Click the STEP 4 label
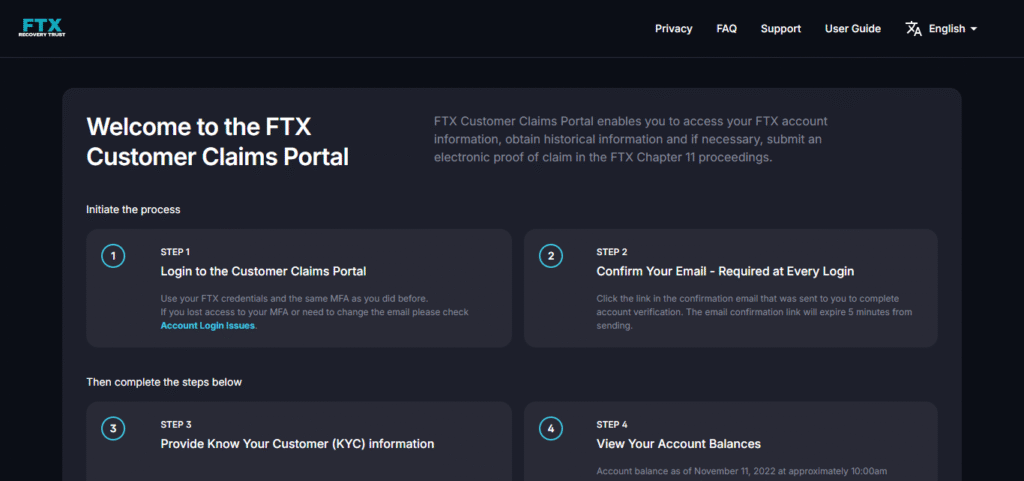The image size is (1024, 481). [612, 424]
